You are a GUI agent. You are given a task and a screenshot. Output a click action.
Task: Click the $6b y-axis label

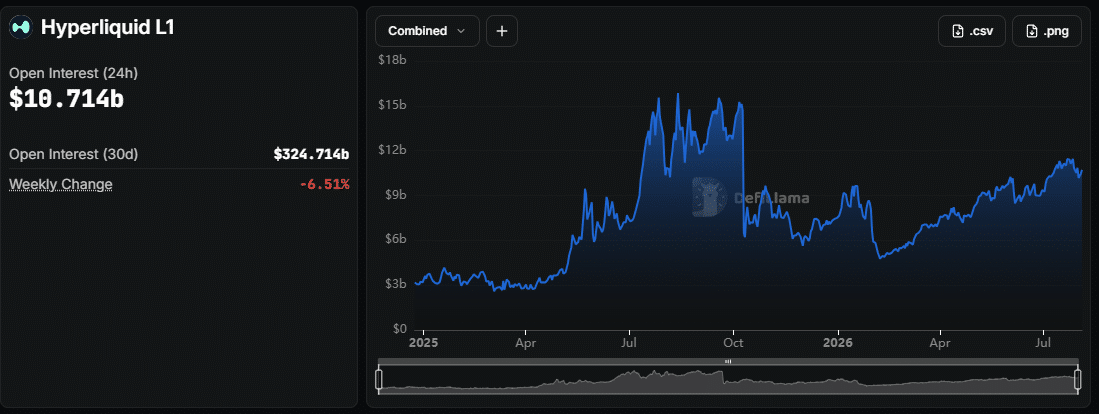tap(395, 240)
